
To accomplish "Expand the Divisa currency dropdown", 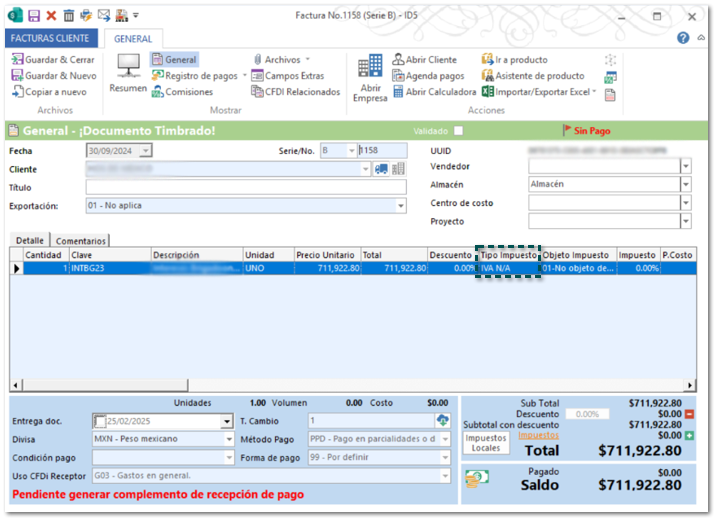I will coord(227,439).
